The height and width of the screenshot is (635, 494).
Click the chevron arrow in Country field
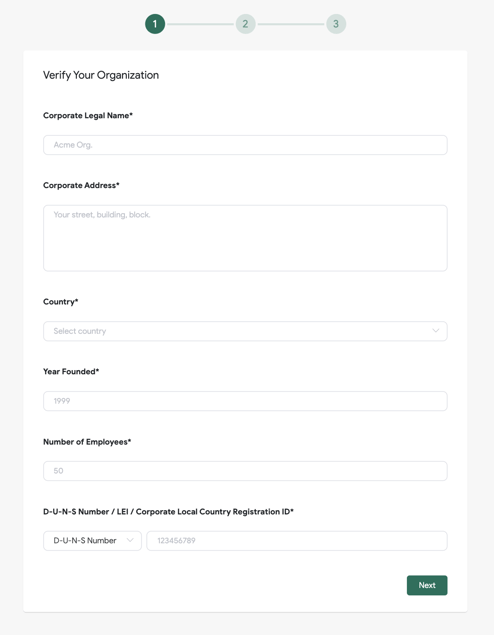(436, 331)
